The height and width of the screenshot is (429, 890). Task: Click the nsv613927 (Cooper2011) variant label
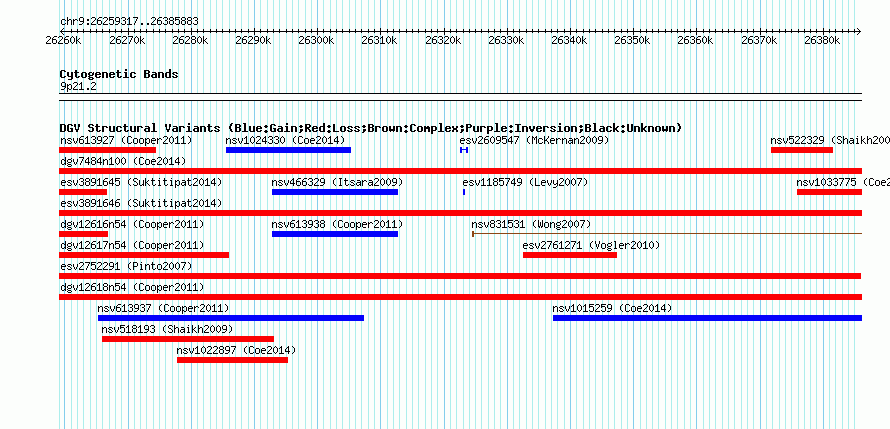126,140
